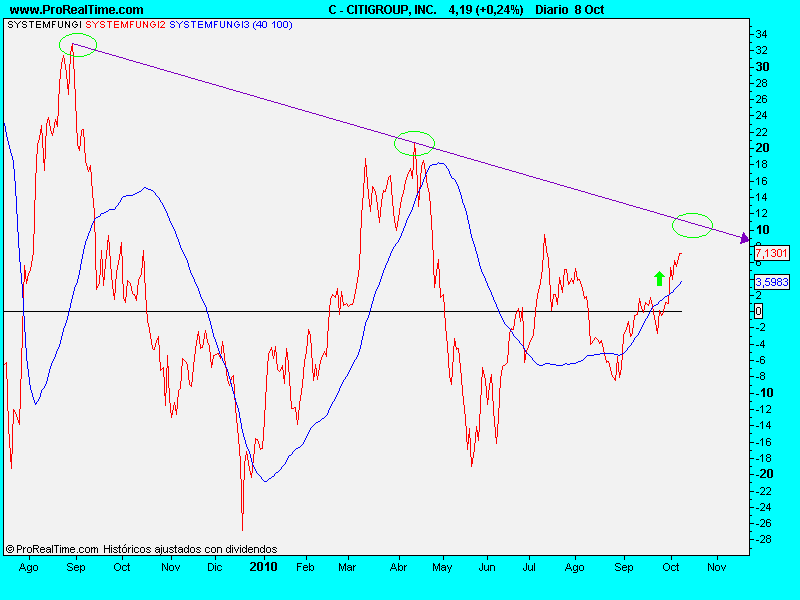Click the Jul month label on time axis
The image size is (800, 600).
[x=529, y=567]
